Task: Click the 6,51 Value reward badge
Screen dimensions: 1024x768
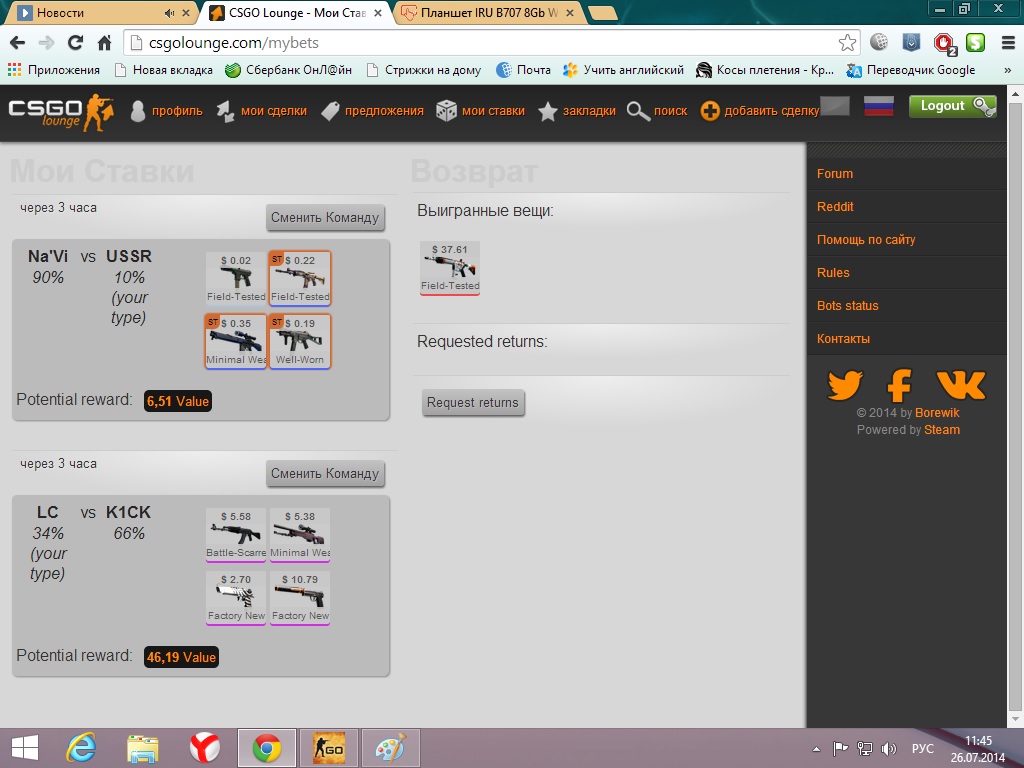Action: click(x=178, y=401)
